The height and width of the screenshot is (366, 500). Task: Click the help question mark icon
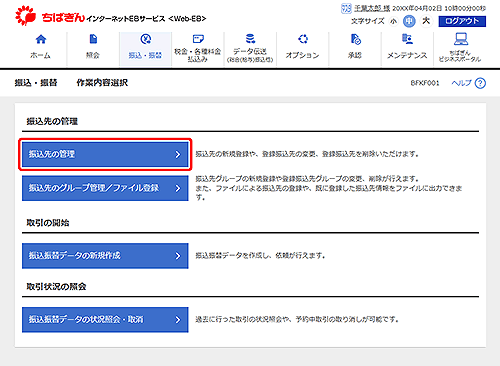tap(480, 83)
